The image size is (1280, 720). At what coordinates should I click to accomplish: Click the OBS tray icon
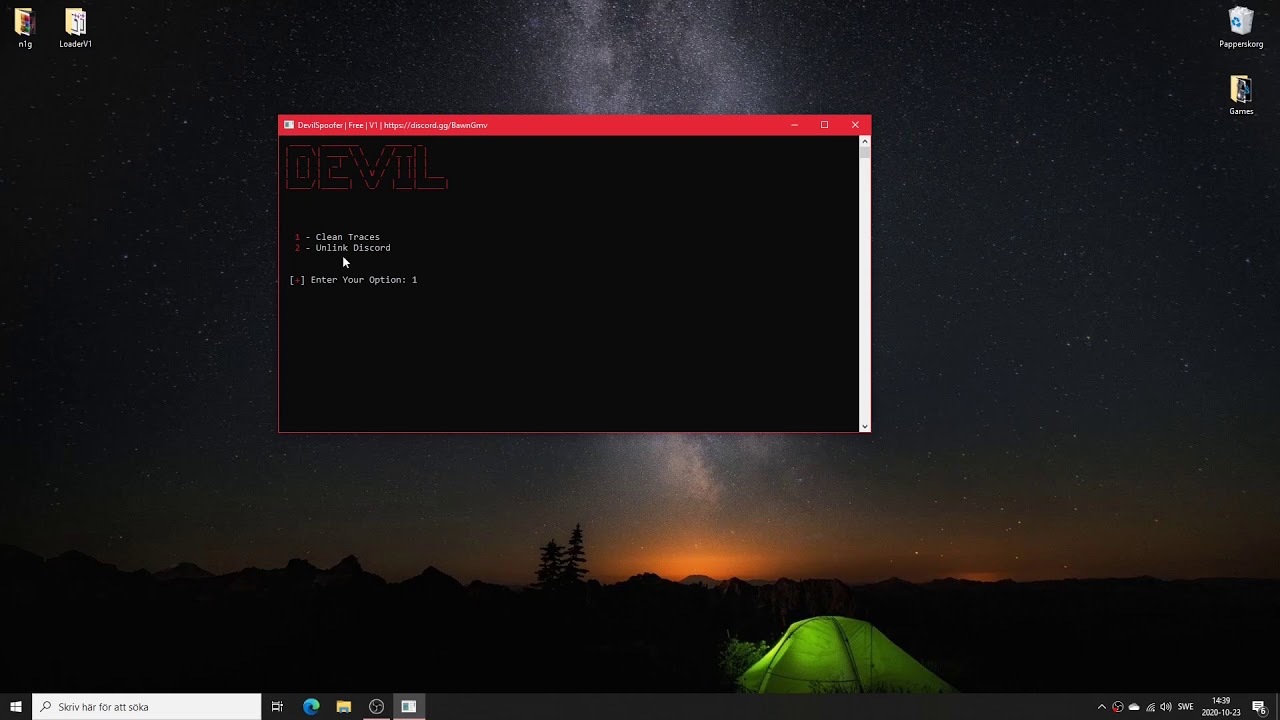(x=1118, y=707)
